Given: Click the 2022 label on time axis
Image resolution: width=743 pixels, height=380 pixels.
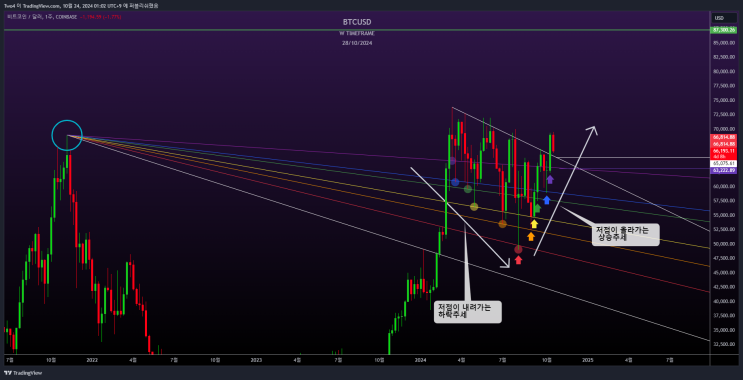Looking at the screenshot, I should [x=92, y=360].
